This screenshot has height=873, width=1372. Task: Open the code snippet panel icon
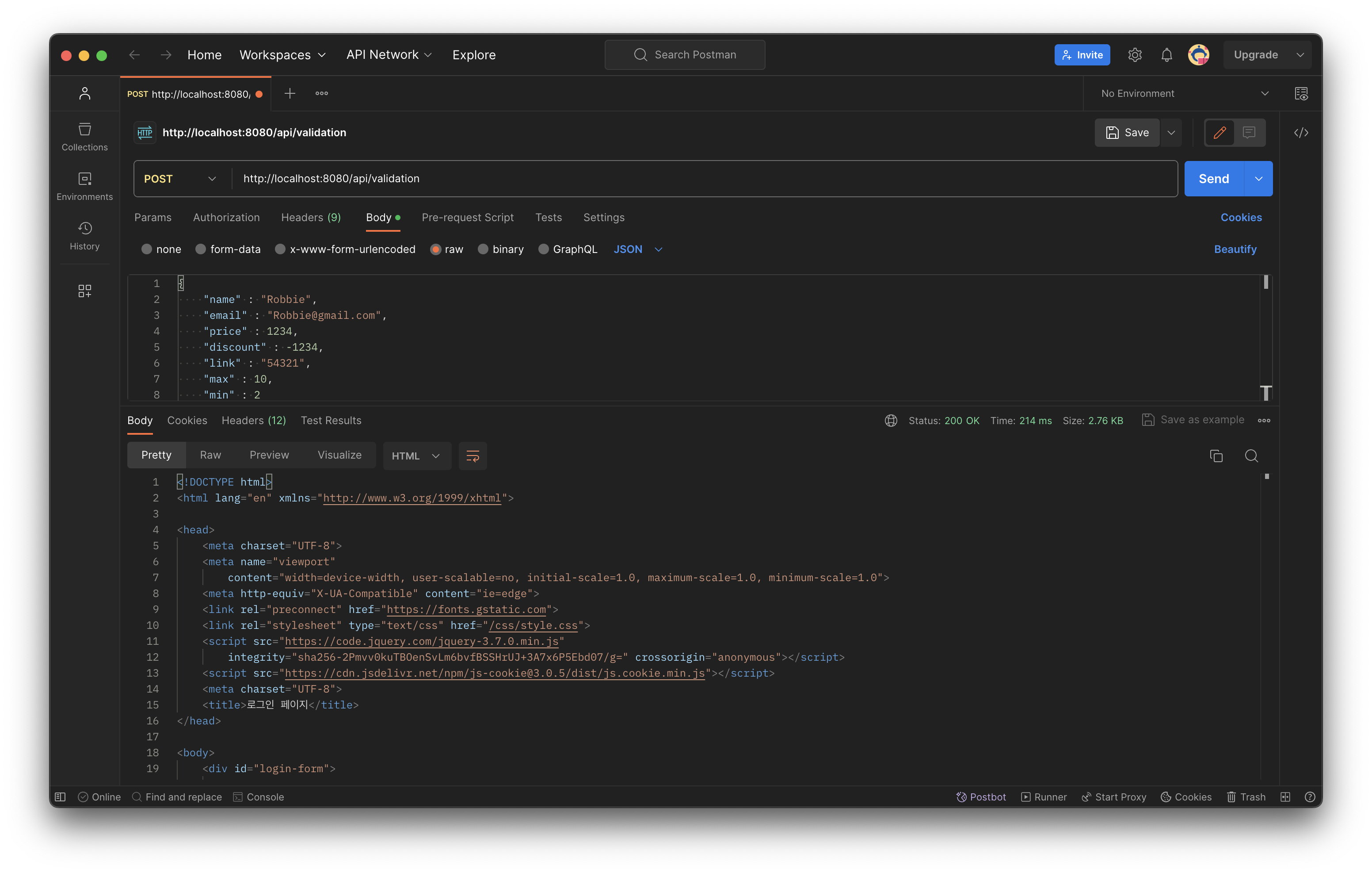[1301, 133]
